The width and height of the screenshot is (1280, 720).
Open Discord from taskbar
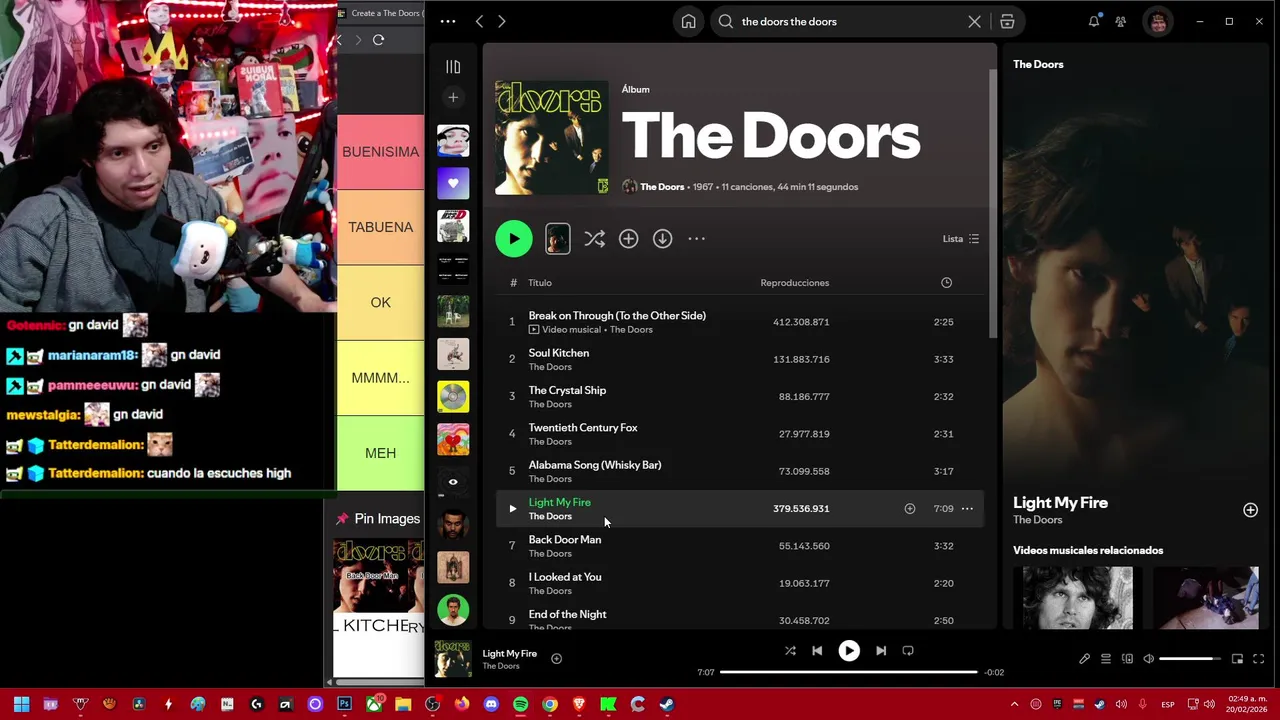point(491,704)
